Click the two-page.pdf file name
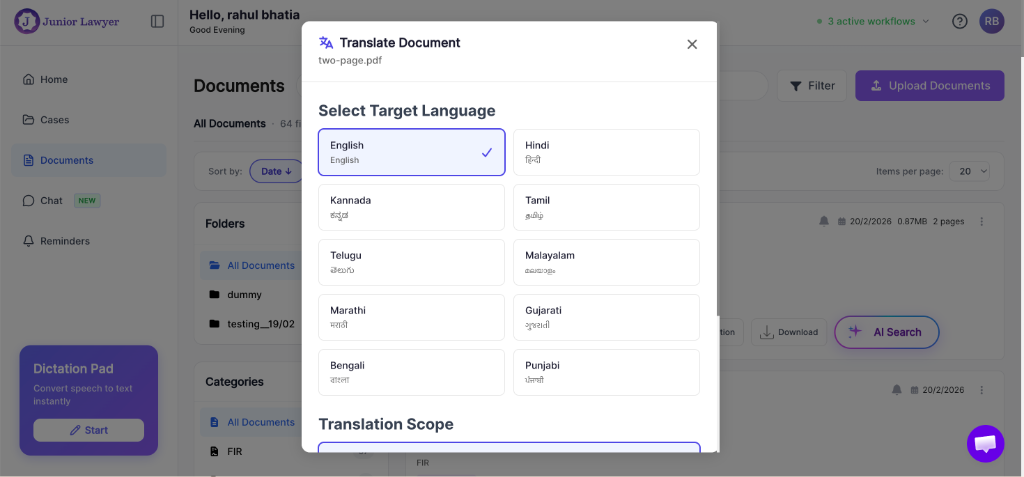Image resolution: width=1024 pixels, height=477 pixels. [350, 61]
